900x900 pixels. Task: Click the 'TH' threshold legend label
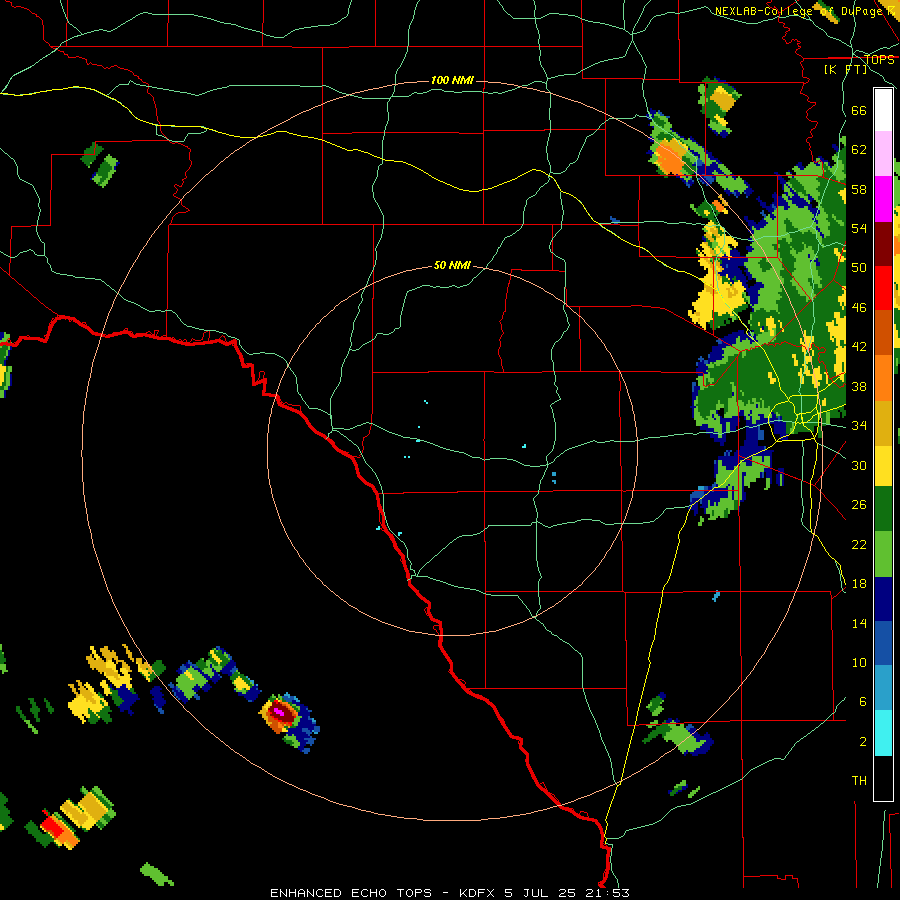coord(859,781)
